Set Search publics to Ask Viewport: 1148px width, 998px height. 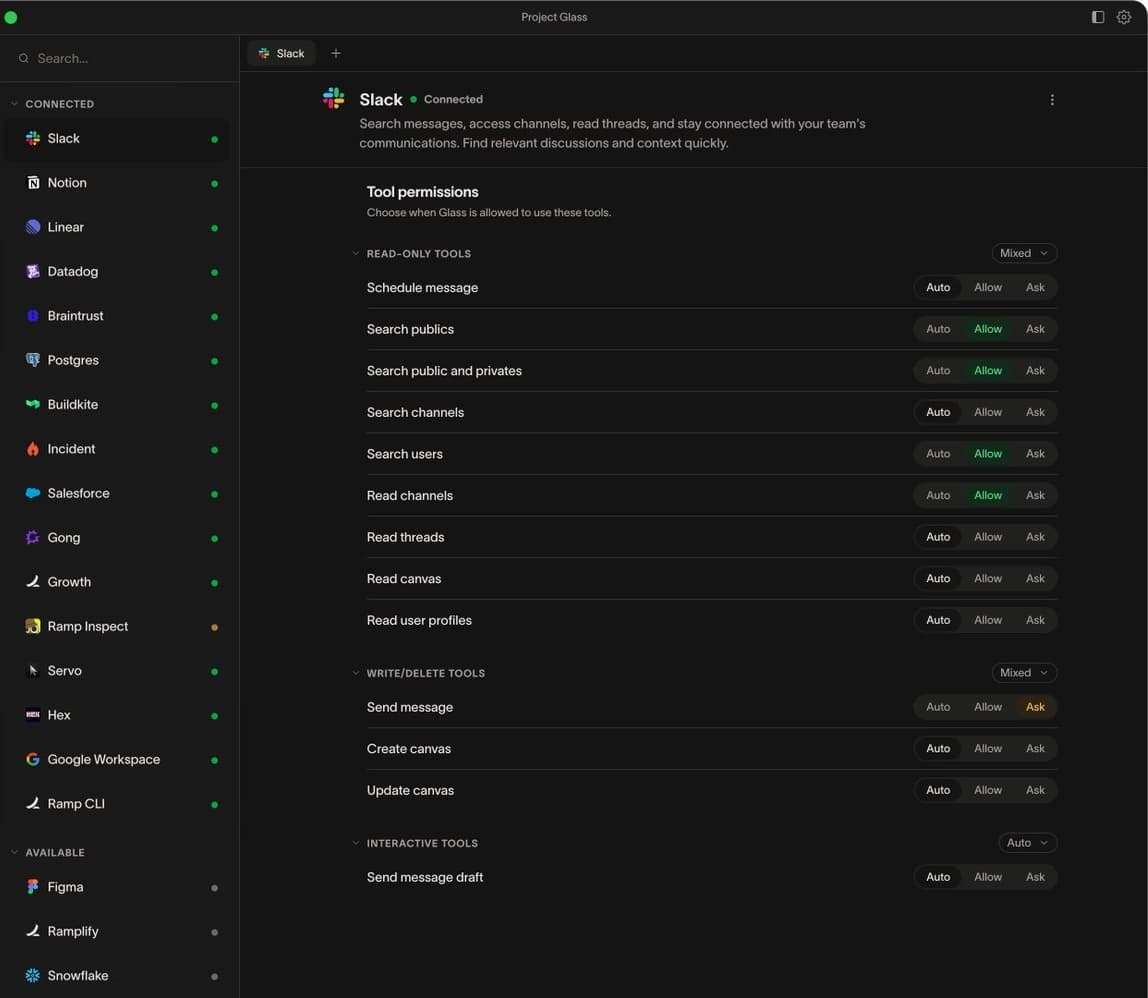[1035, 329]
